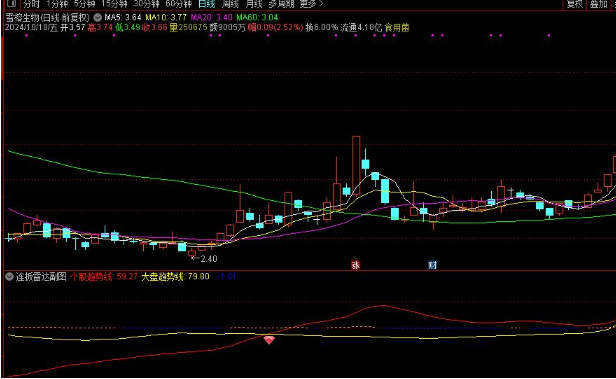Click the 复权 button
This screenshot has height=379, width=616.
pos(574,4)
